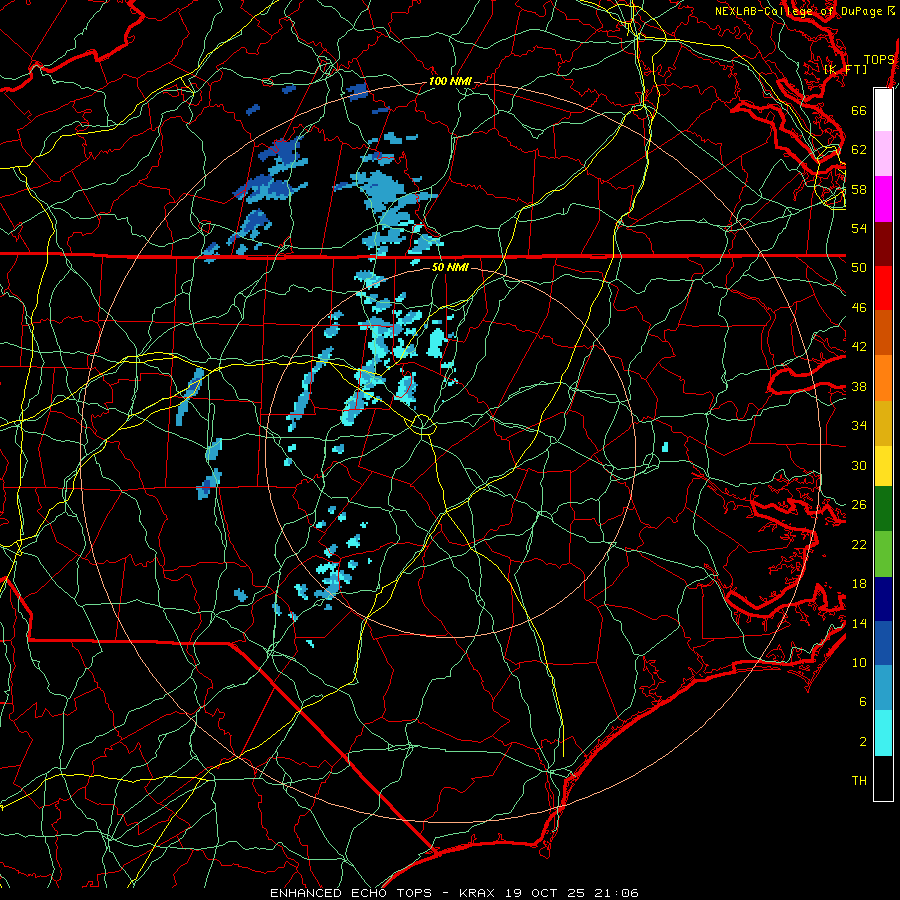This screenshot has width=900, height=900.
Task: Click the legend value '50'
Action: click(859, 267)
